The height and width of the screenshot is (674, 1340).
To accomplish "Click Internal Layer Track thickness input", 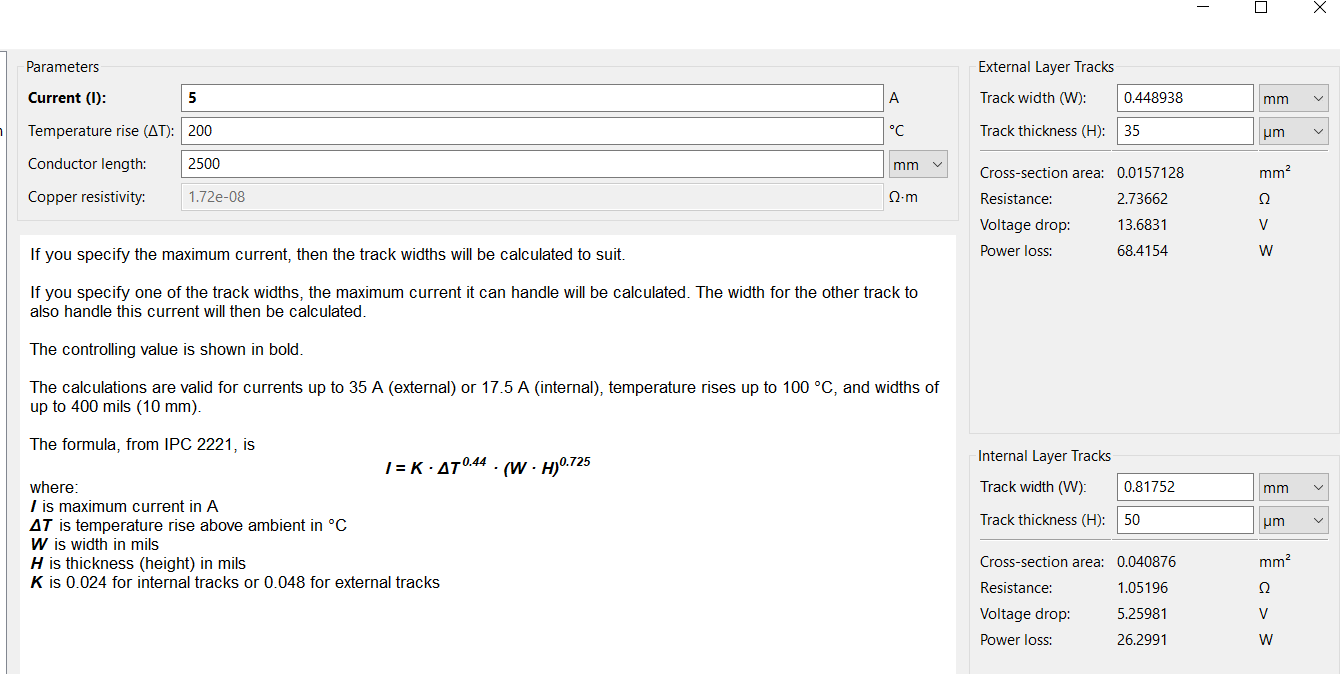I will click(1185, 520).
